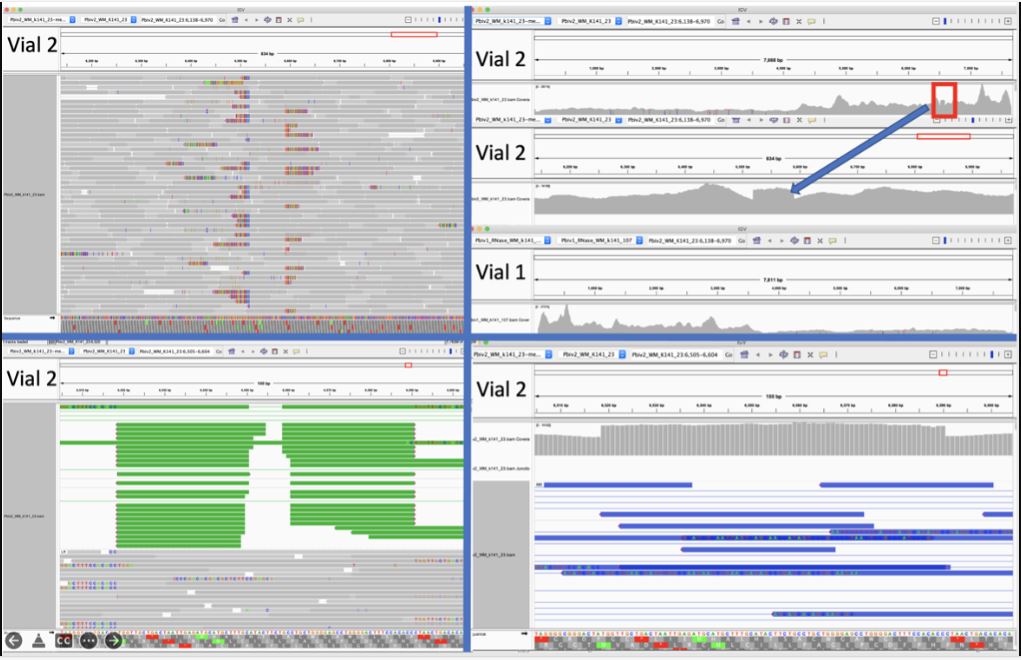Viewport: 1021px width, 660px height.
Task: Click Go button in bottom-right blue-reads window
Action: point(729,355)
